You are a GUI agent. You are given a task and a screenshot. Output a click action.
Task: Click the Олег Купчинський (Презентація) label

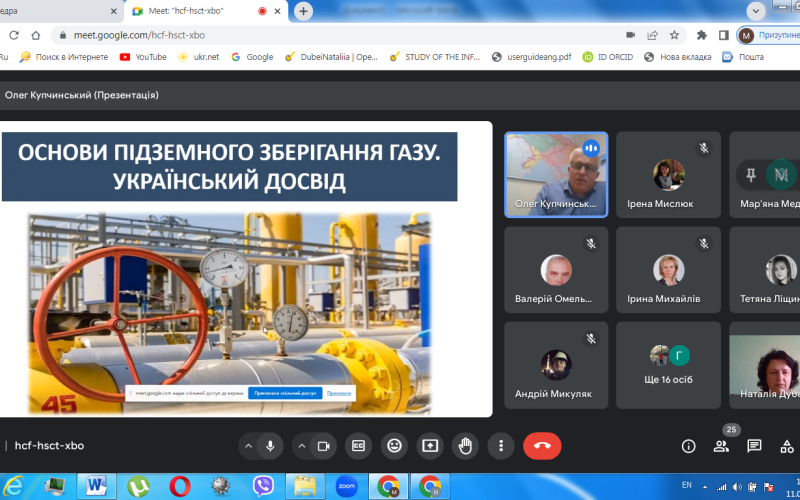pos(82,95)
